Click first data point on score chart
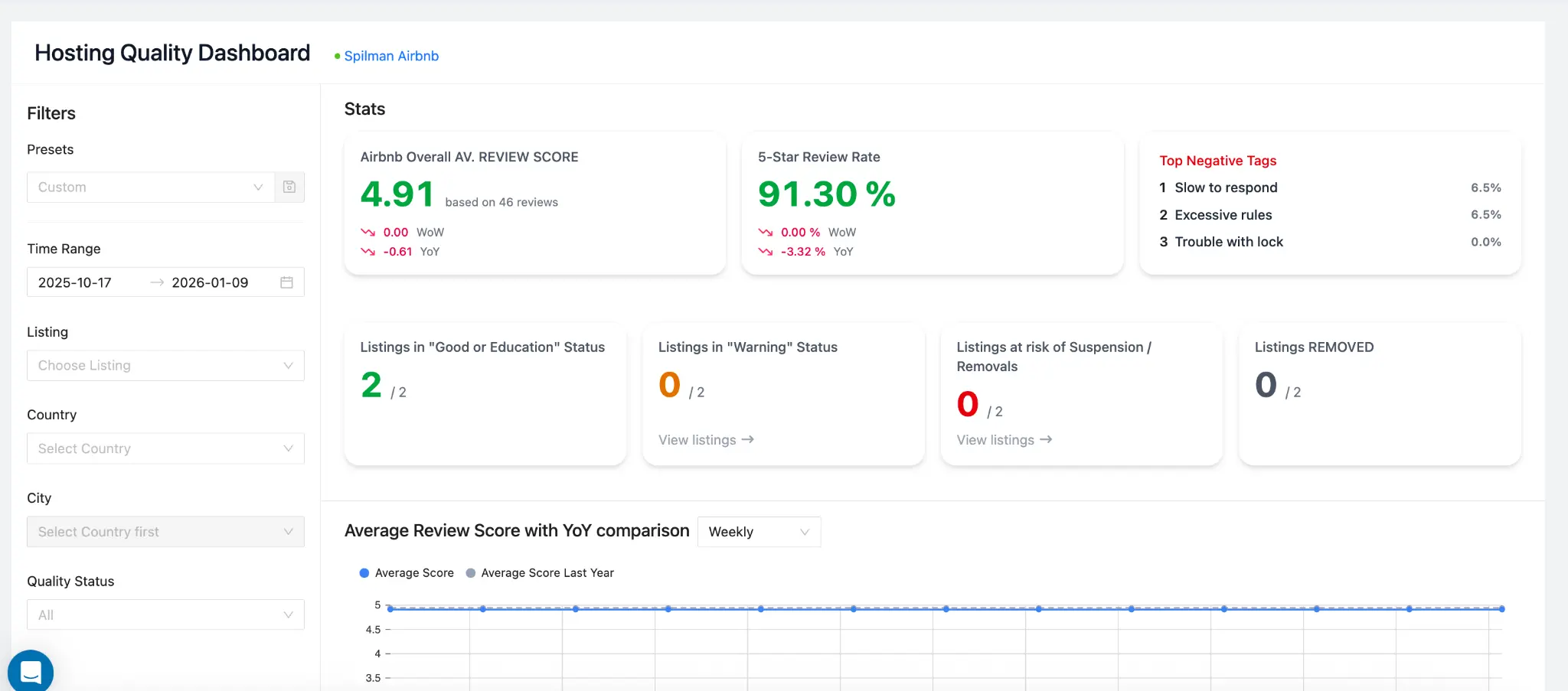 [x=390, y=609]
